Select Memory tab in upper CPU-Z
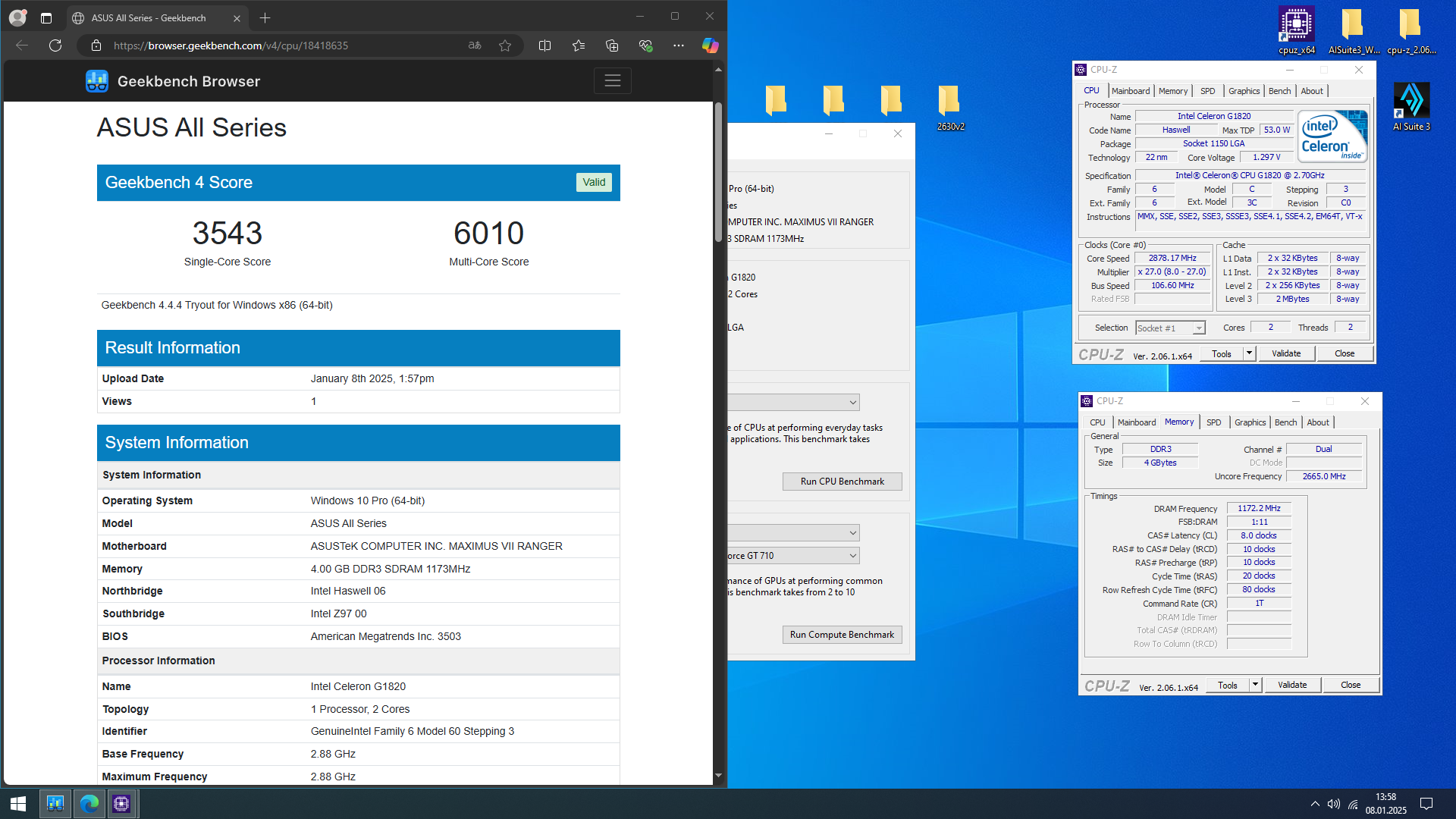 1173,91
